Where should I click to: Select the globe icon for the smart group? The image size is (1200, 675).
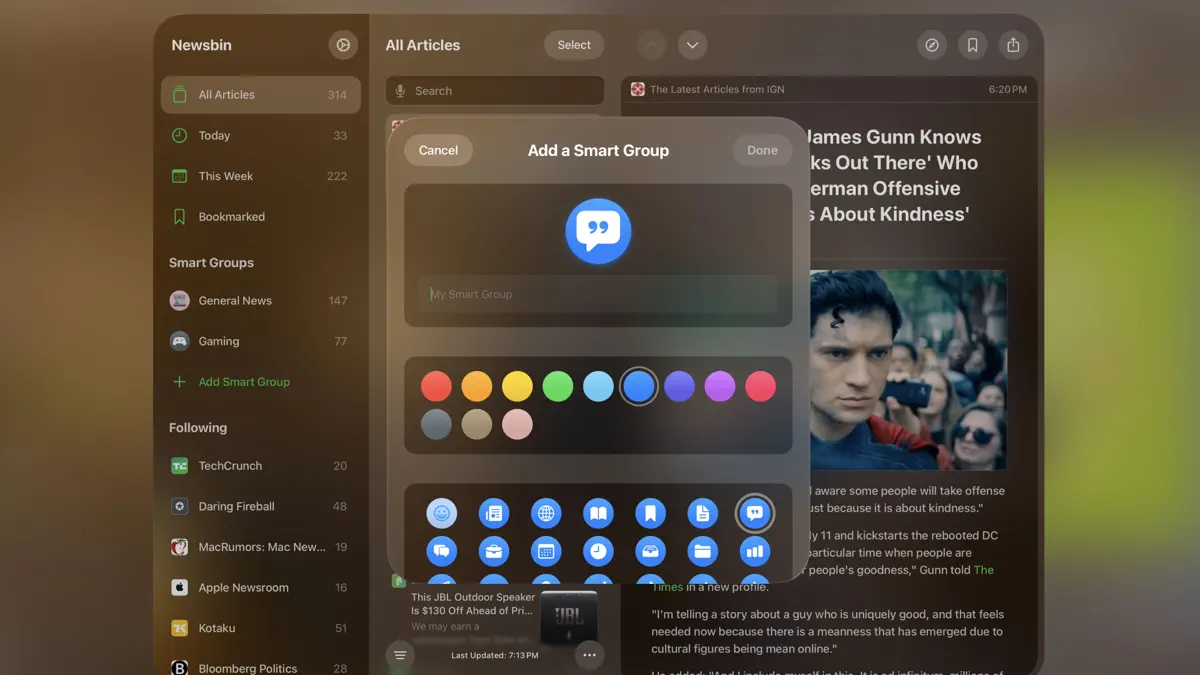546,513
